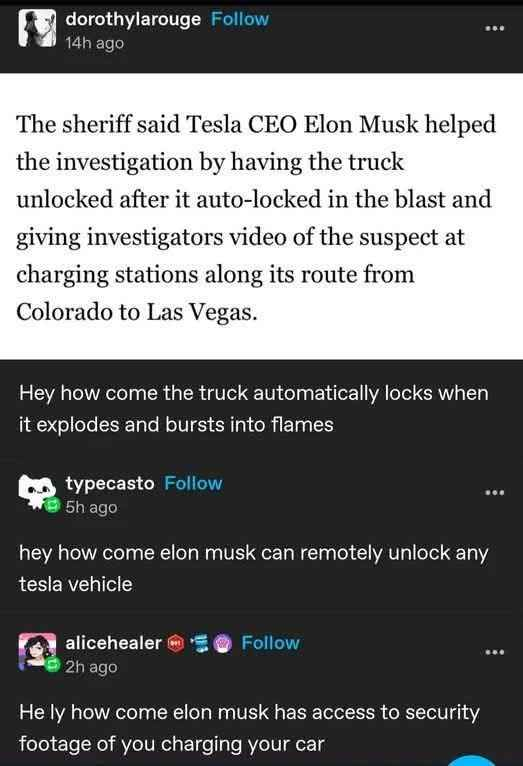523x766 pixels.
Task: Click the green reblog badge on typecasto's avatar
Action: (52, 505)
